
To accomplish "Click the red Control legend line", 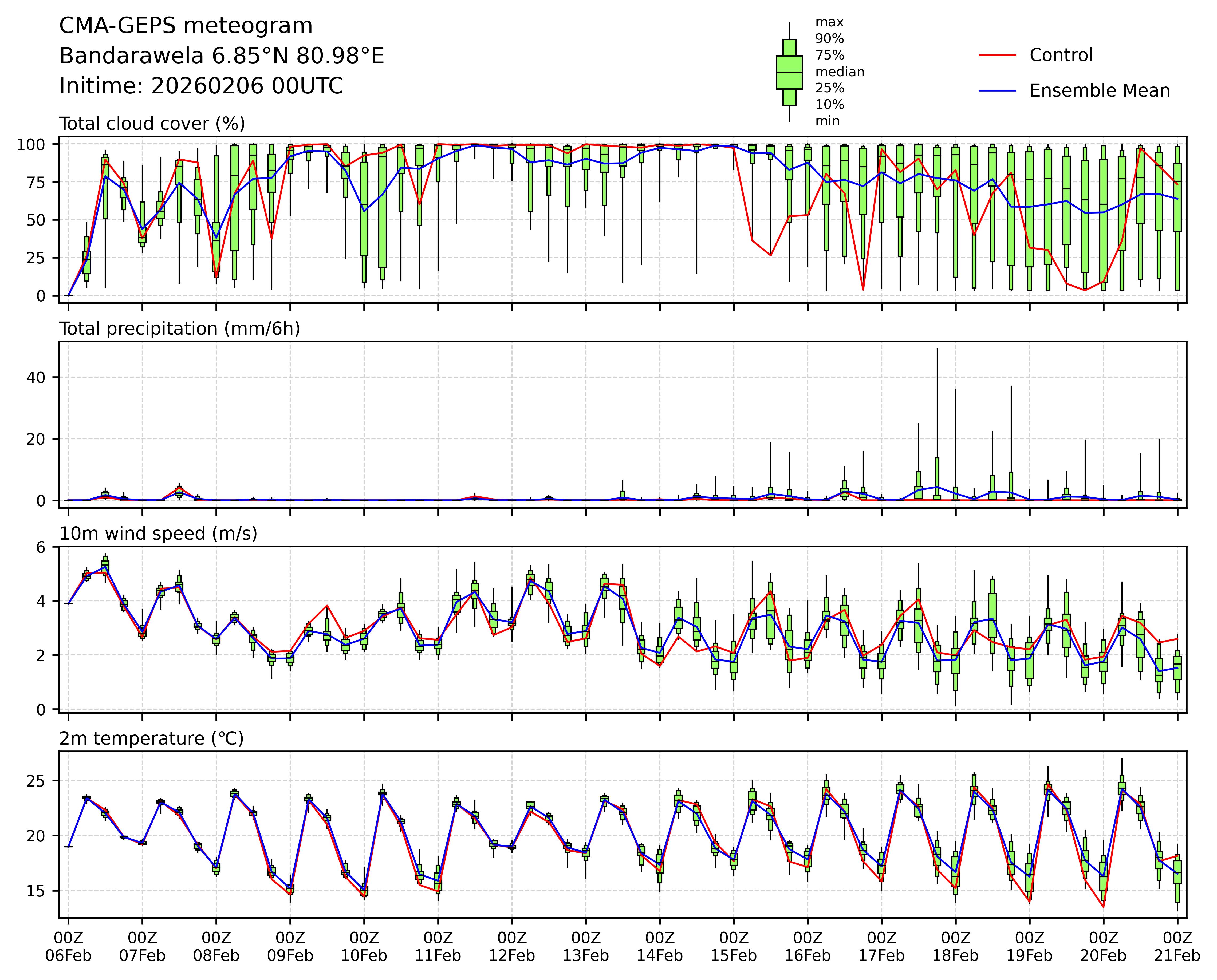I will (x=997, y=55).
